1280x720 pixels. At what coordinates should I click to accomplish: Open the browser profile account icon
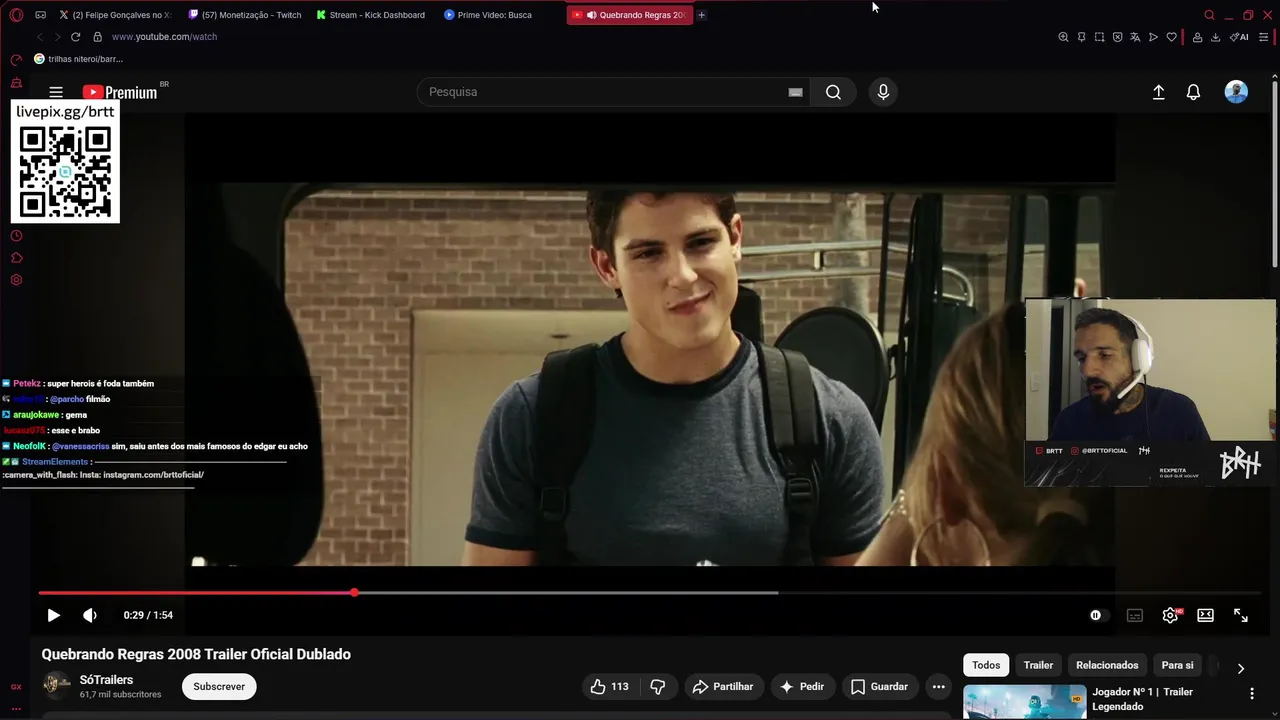point(1197,37)
